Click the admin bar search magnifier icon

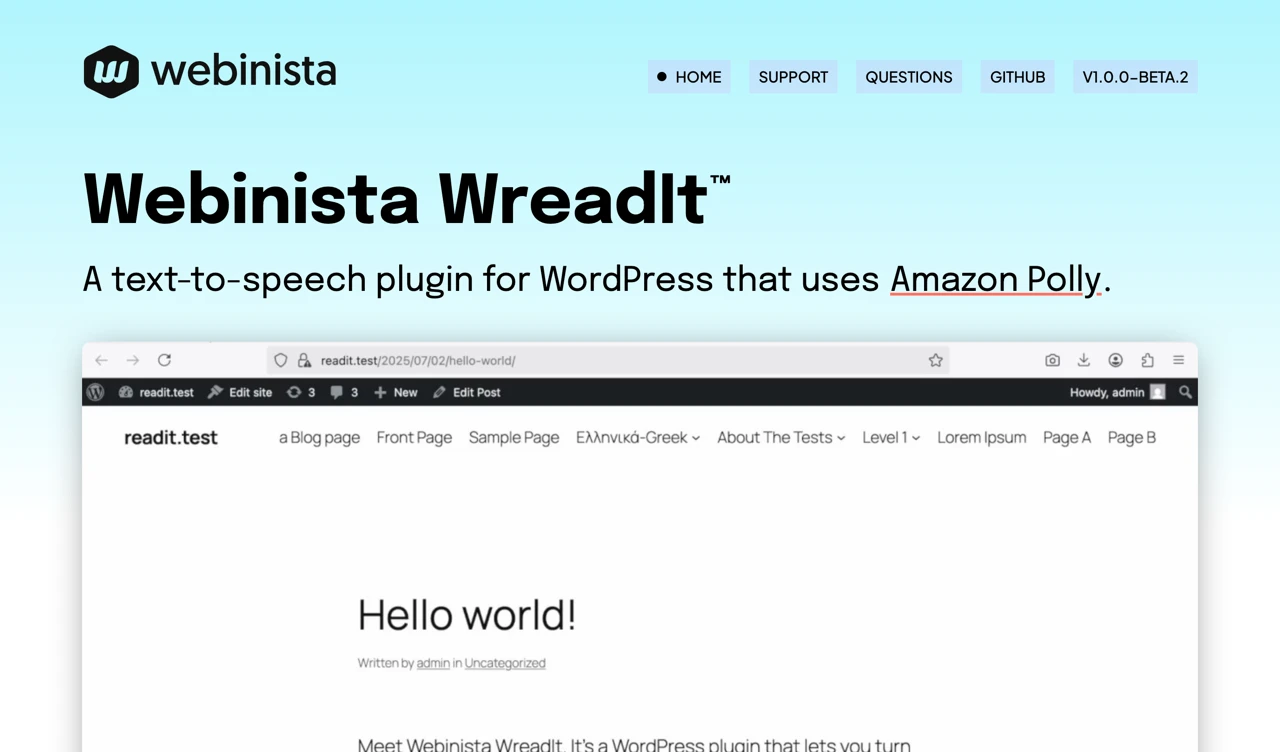click(x=1185, y=392)
